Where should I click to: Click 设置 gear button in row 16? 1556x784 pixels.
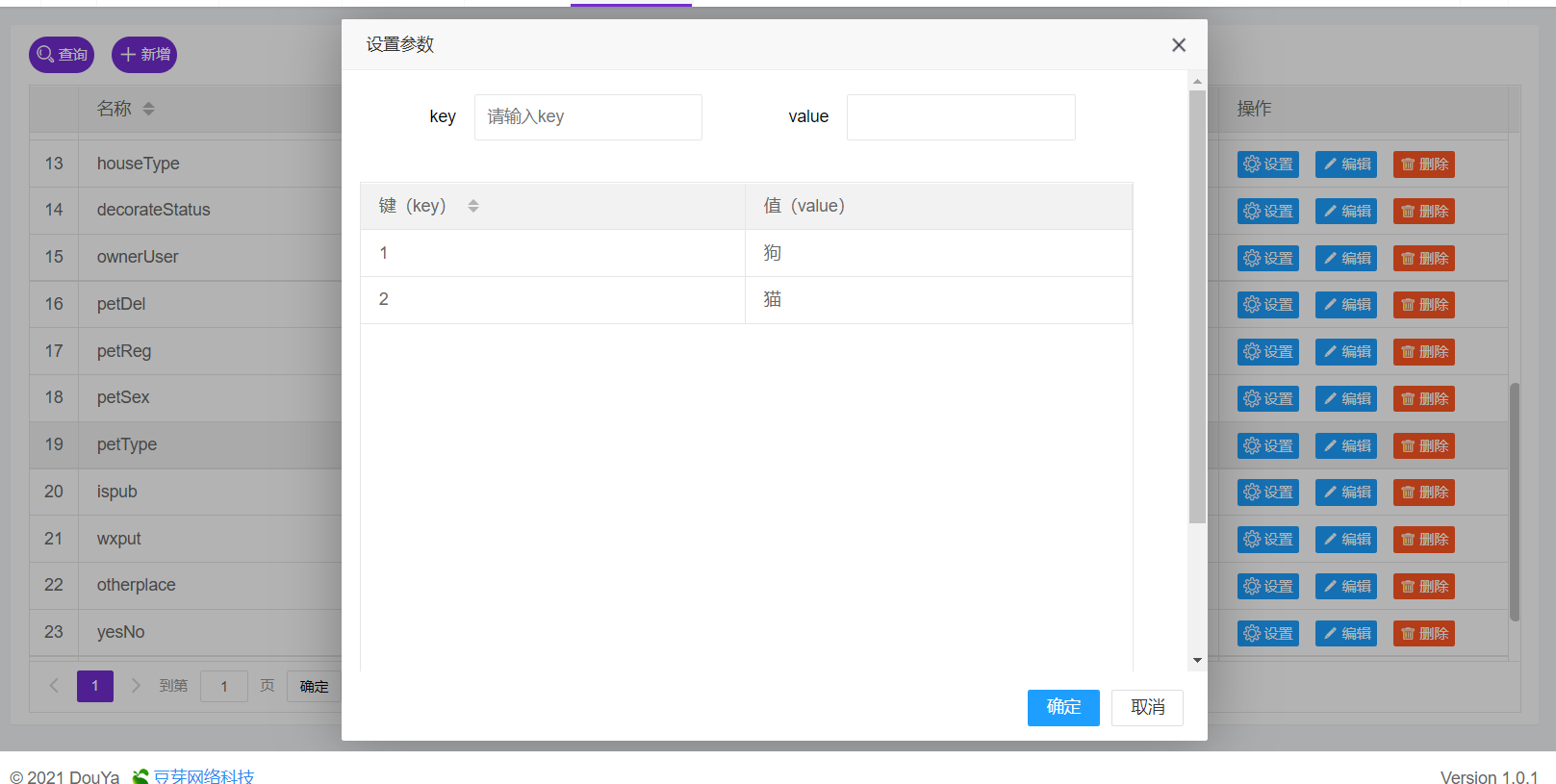(x=1268, y=305)
